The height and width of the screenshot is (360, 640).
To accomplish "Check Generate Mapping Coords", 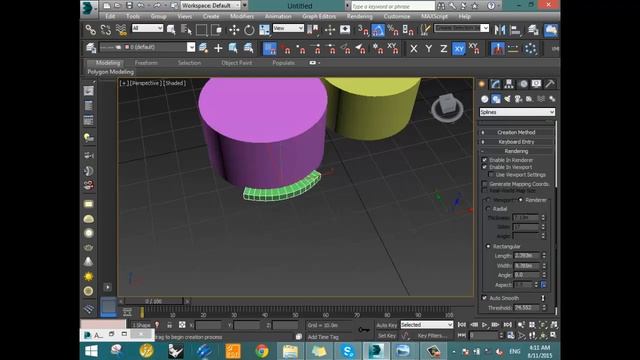I will point(484,184).
